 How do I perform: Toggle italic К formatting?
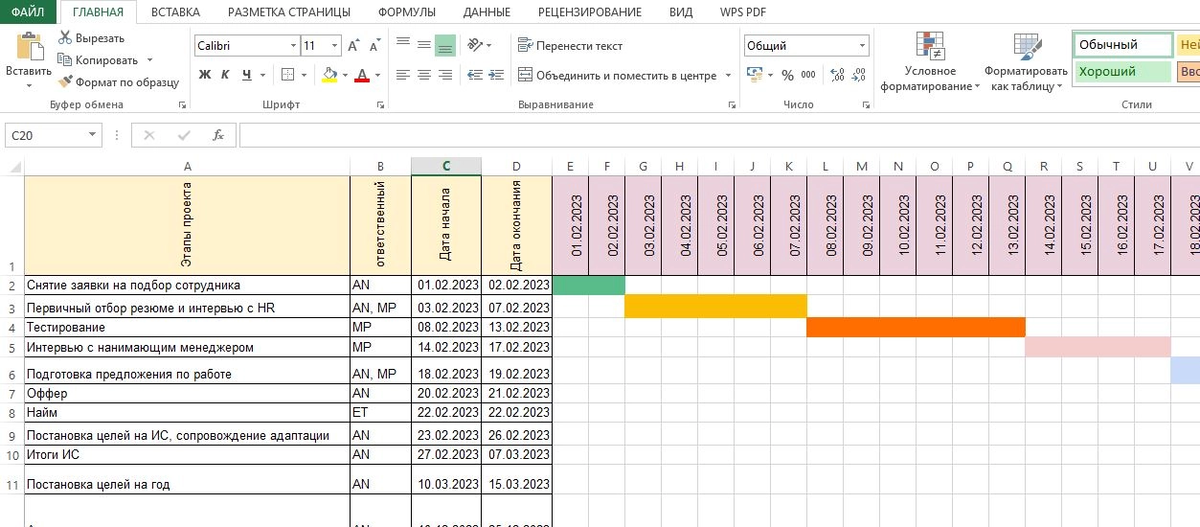(226, 75)
